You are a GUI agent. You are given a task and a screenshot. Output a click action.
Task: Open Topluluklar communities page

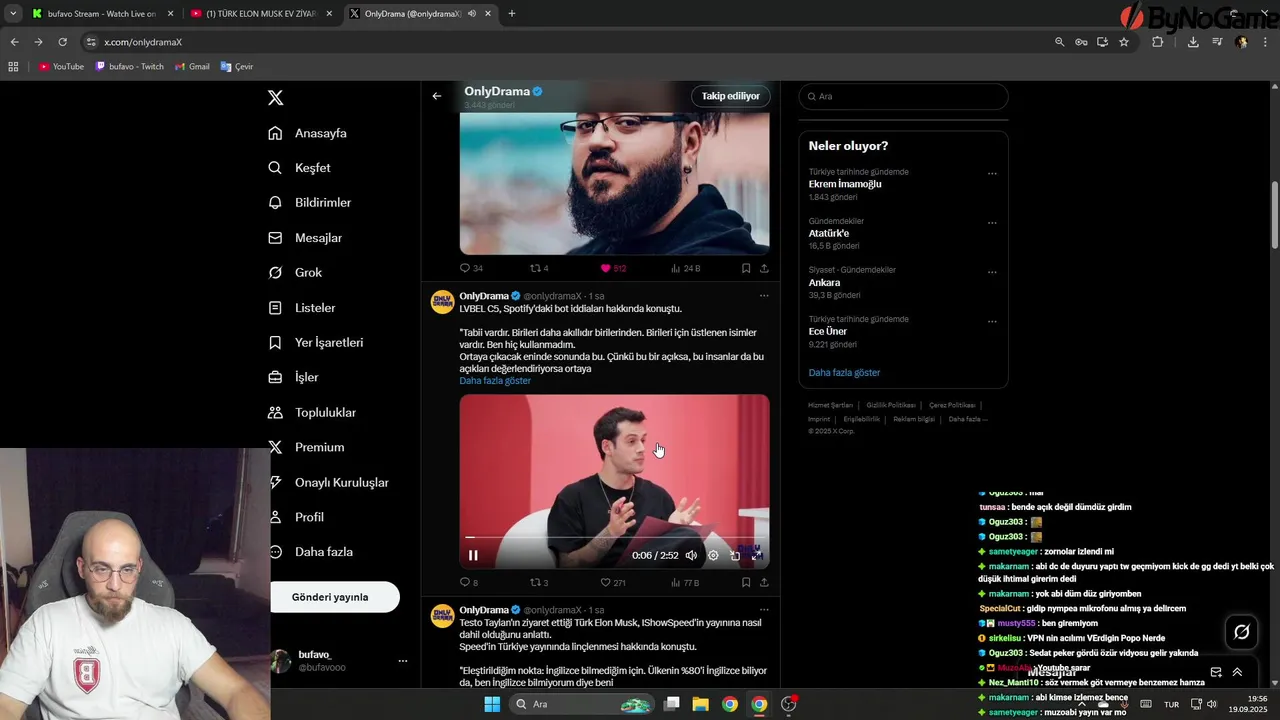[313, 413]
